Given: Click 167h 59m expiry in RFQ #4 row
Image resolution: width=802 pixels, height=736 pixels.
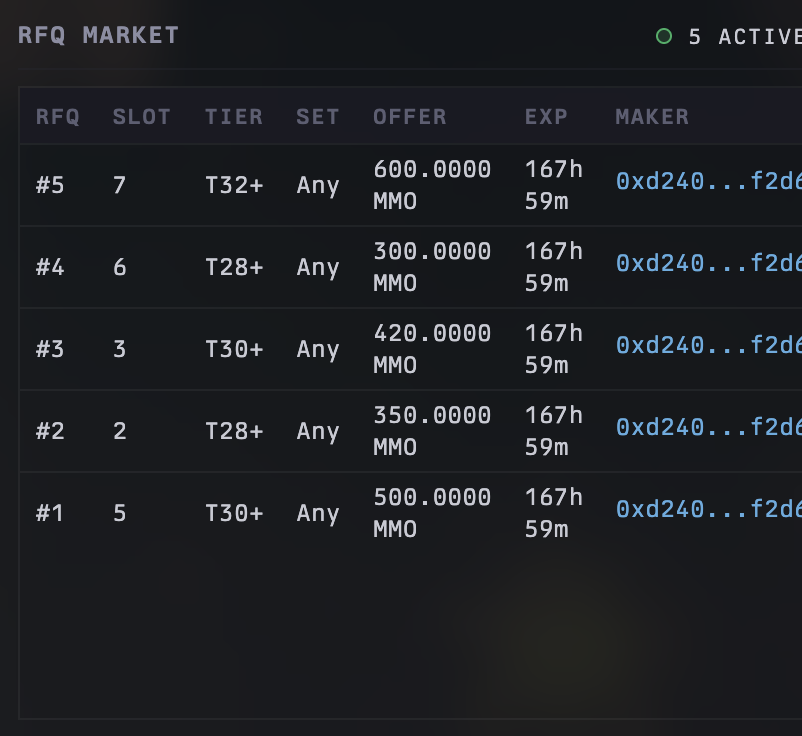Looking at the screenshot, I should point(554,267).
